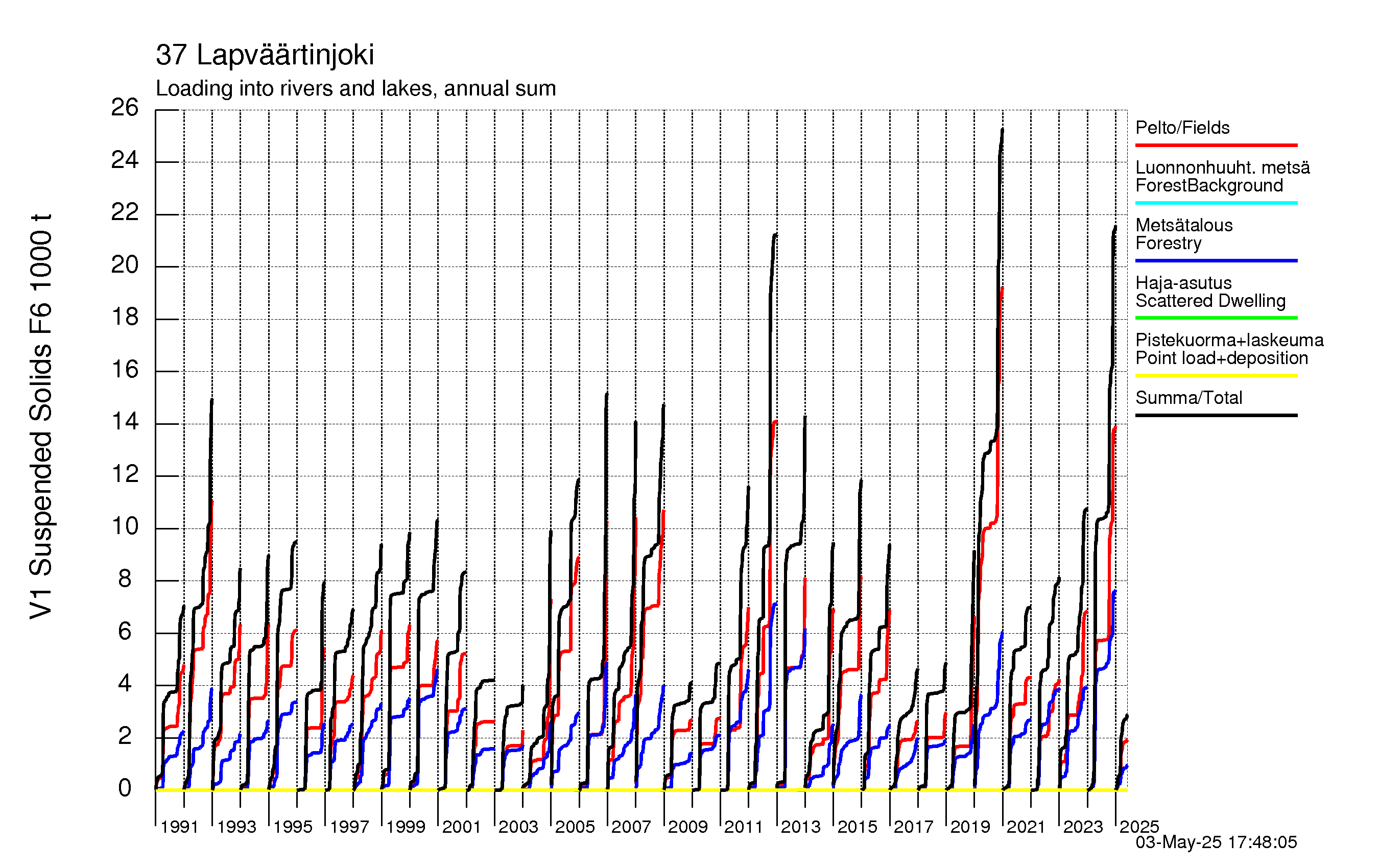The width and height of the screenshot is (1379, 868).
Task: Click the x-axis year label 2001
Action: 462,827
